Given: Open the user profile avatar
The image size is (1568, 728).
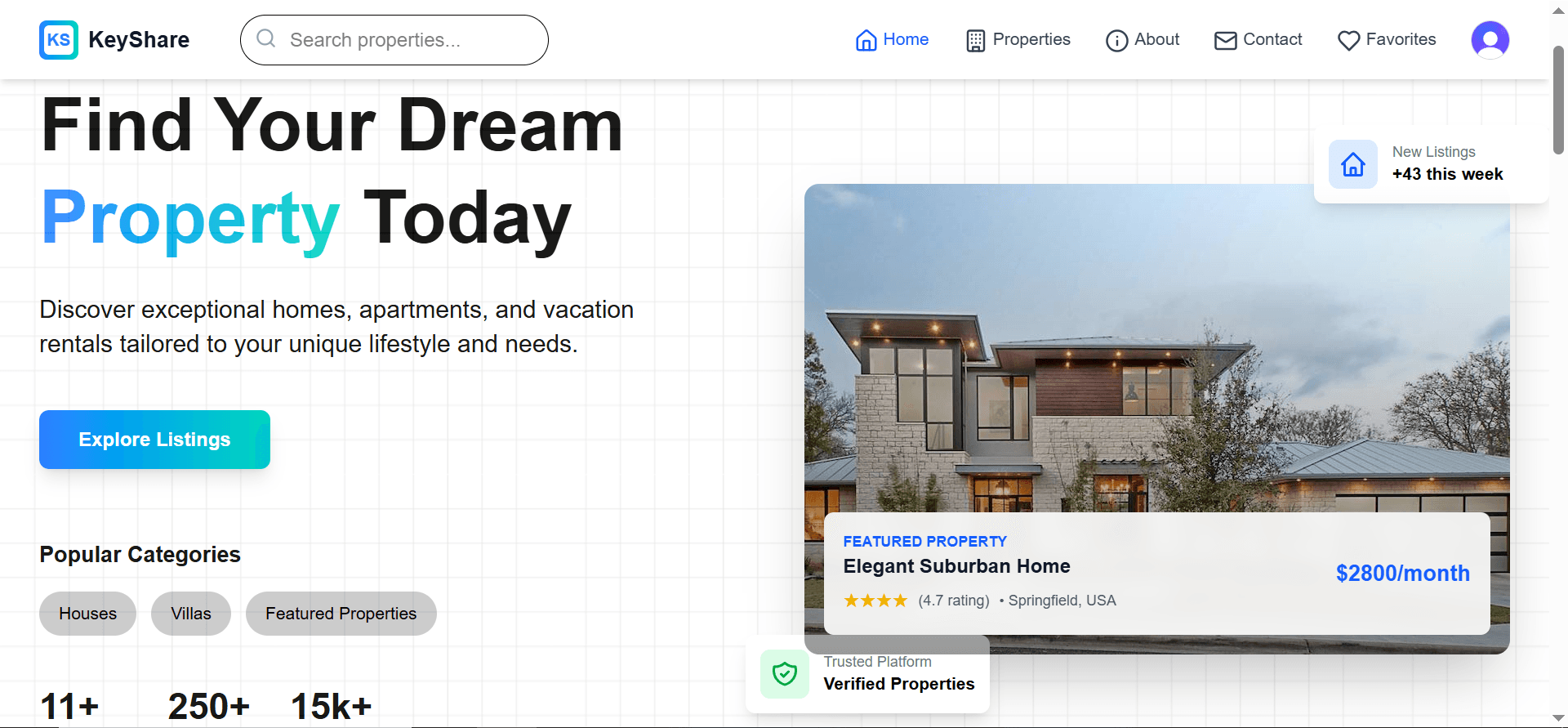Looking at the screenshot, I should tap(1490, 40).
